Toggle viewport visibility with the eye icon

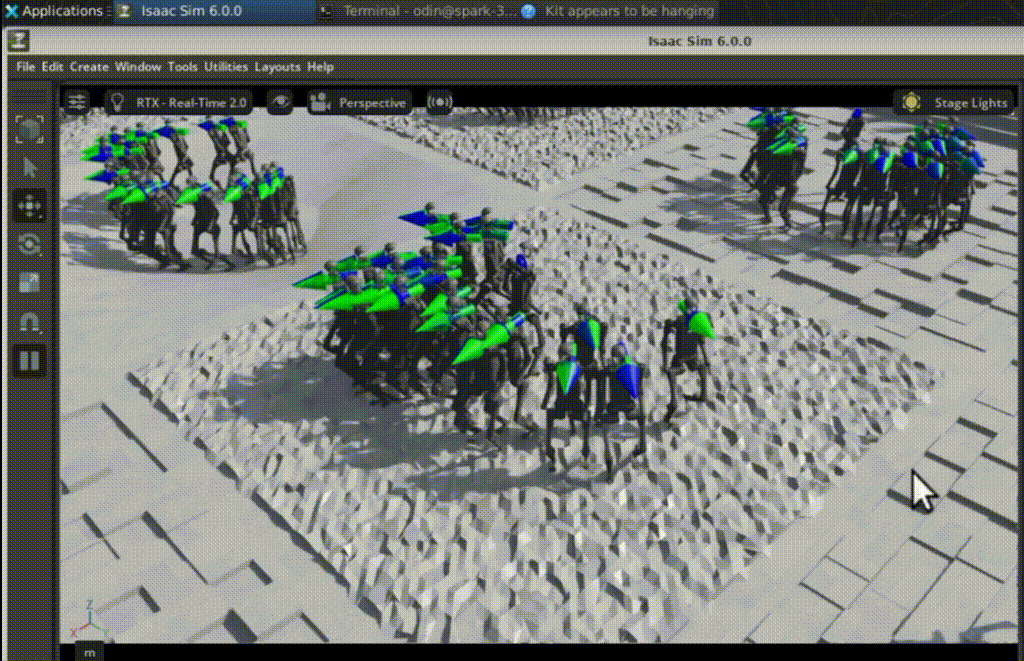278,101
